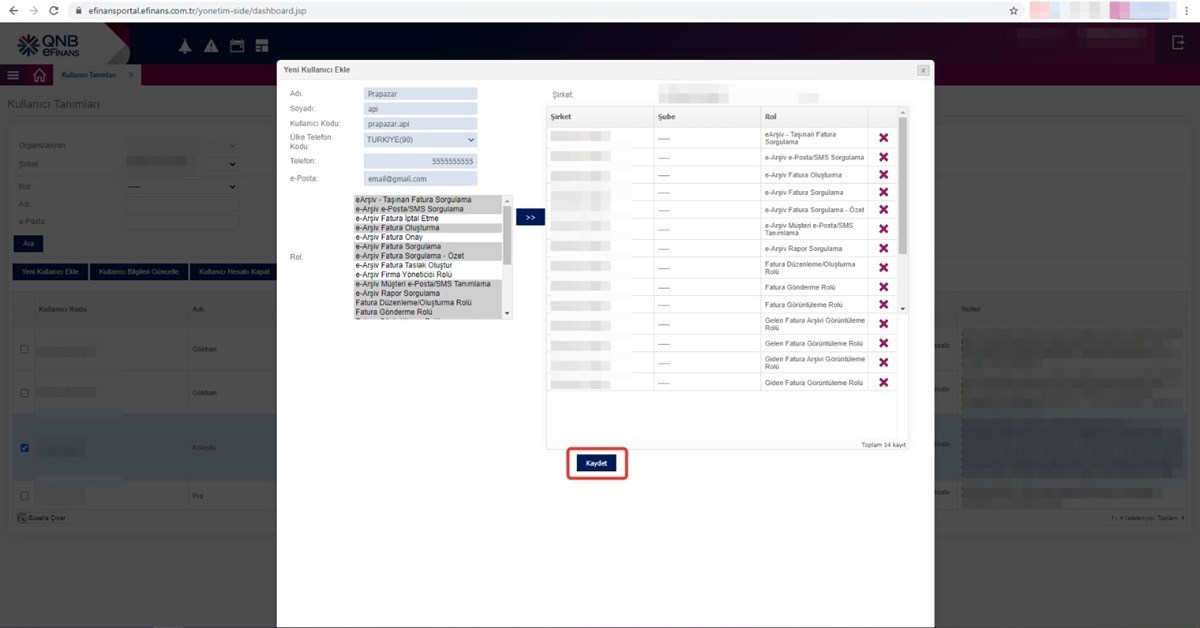Screen dimensions: 1200x628
Task: Delete the e-Arşiv Fatura Sorgulama - Özet row
Action: 883,210
